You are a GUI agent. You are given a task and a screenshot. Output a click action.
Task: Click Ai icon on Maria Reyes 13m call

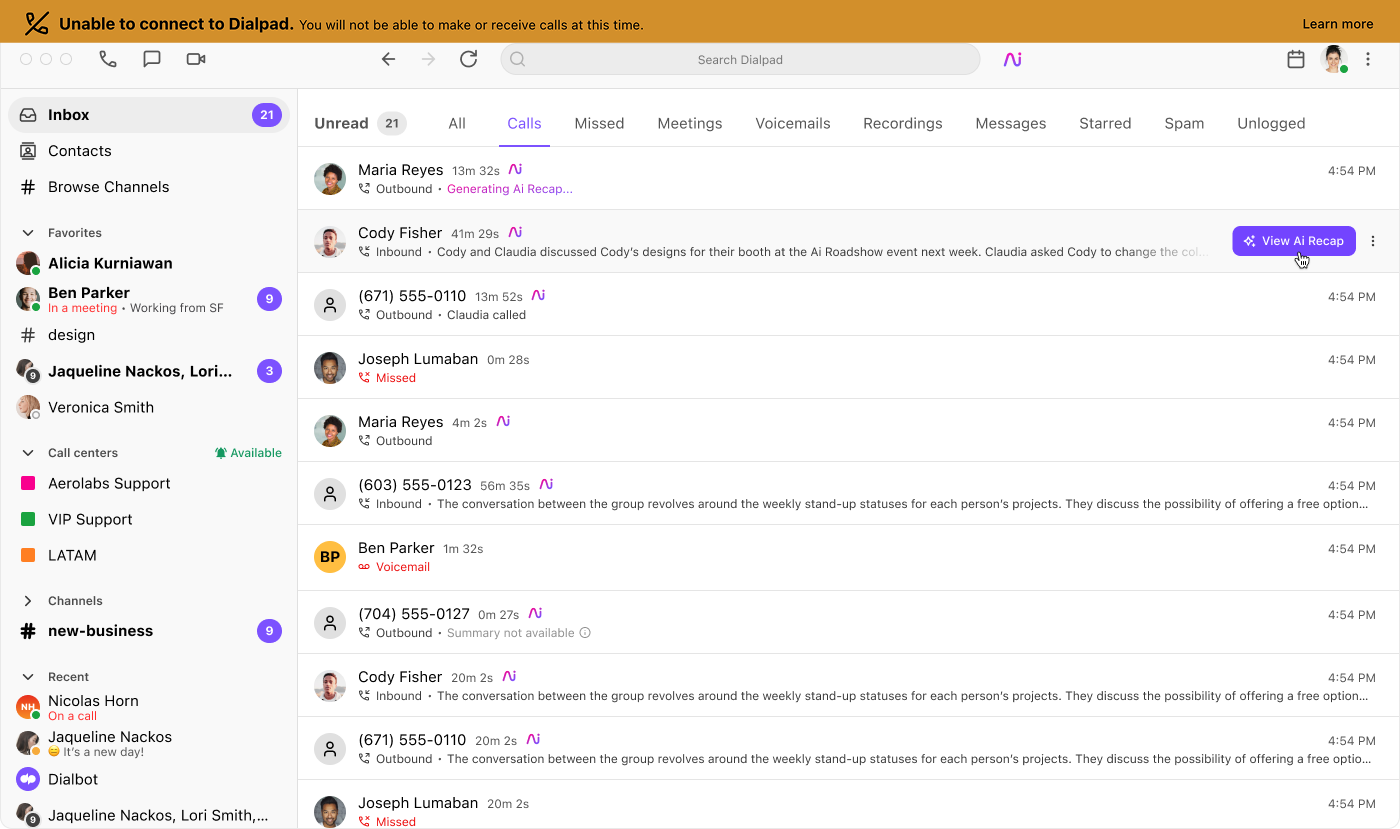tap(515, 169)
